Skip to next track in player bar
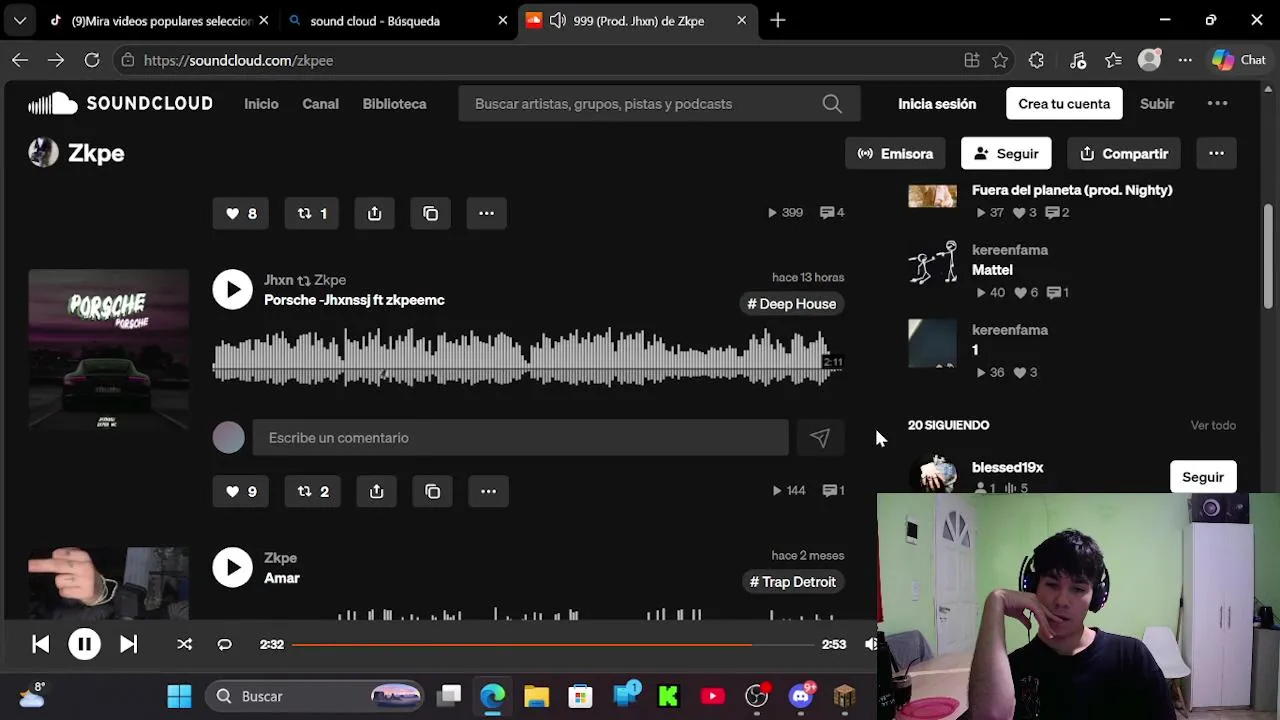This screenshot has width=1280, height=720. [128, 644]
